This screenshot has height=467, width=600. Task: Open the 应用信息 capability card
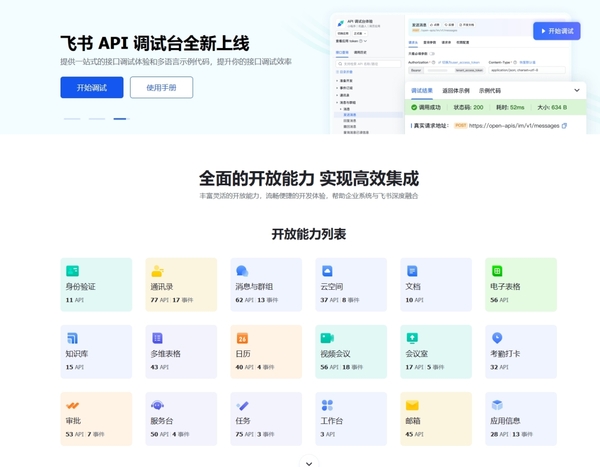click(520, 418)
